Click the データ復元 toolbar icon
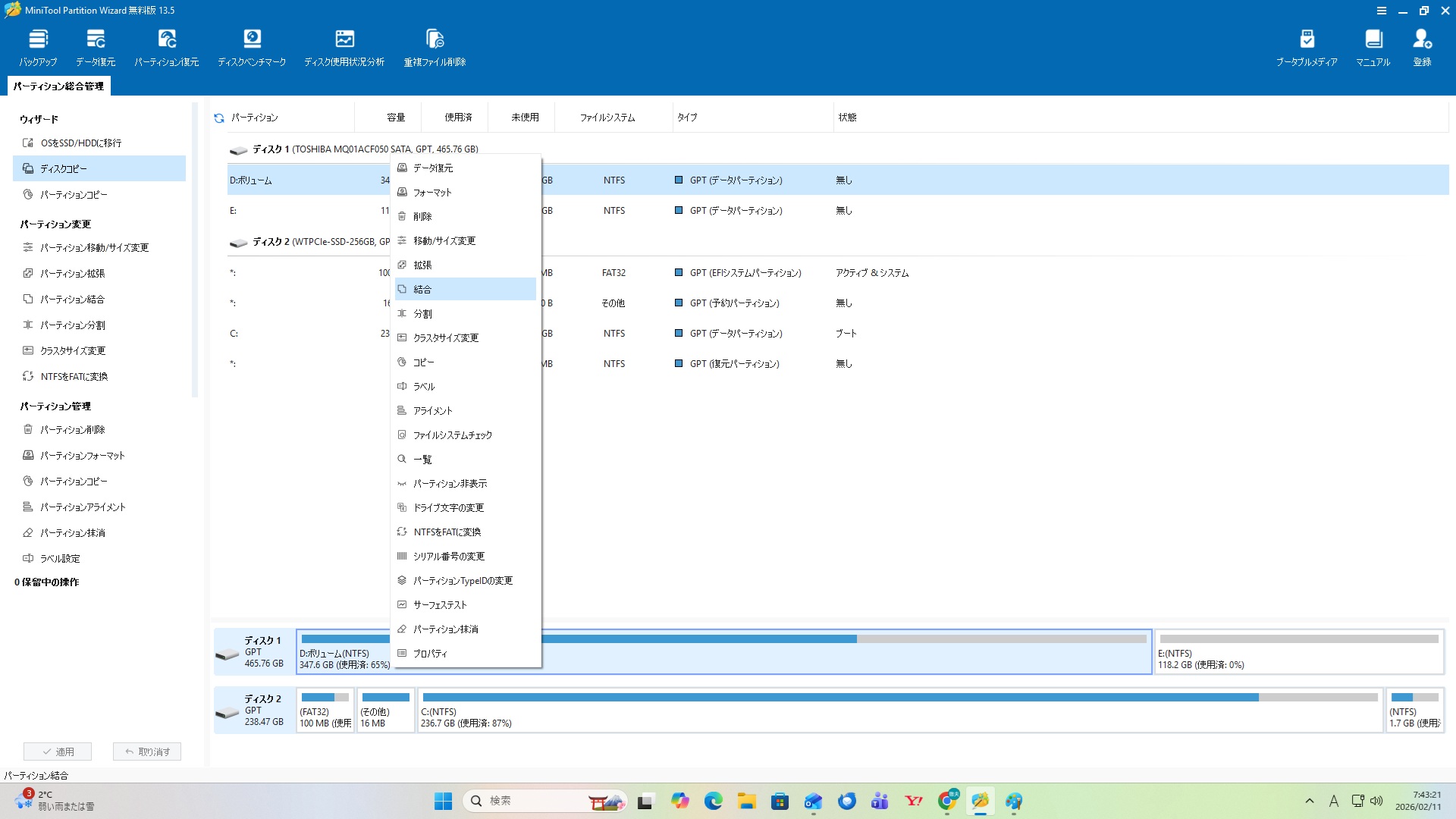This screenshot has width=1456, height=819. click(x=96, y=39)
